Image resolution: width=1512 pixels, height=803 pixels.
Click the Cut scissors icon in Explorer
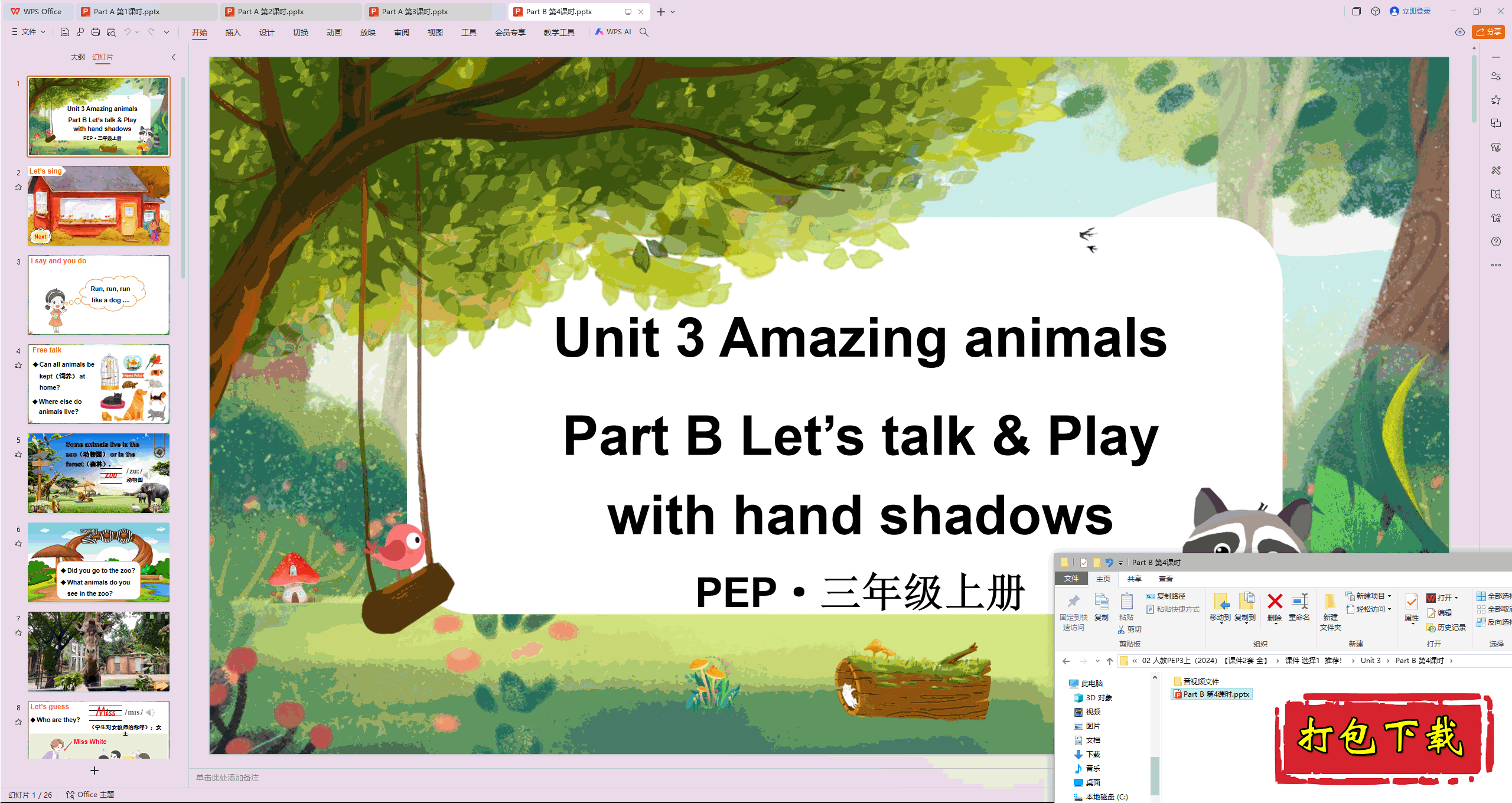1122,629
